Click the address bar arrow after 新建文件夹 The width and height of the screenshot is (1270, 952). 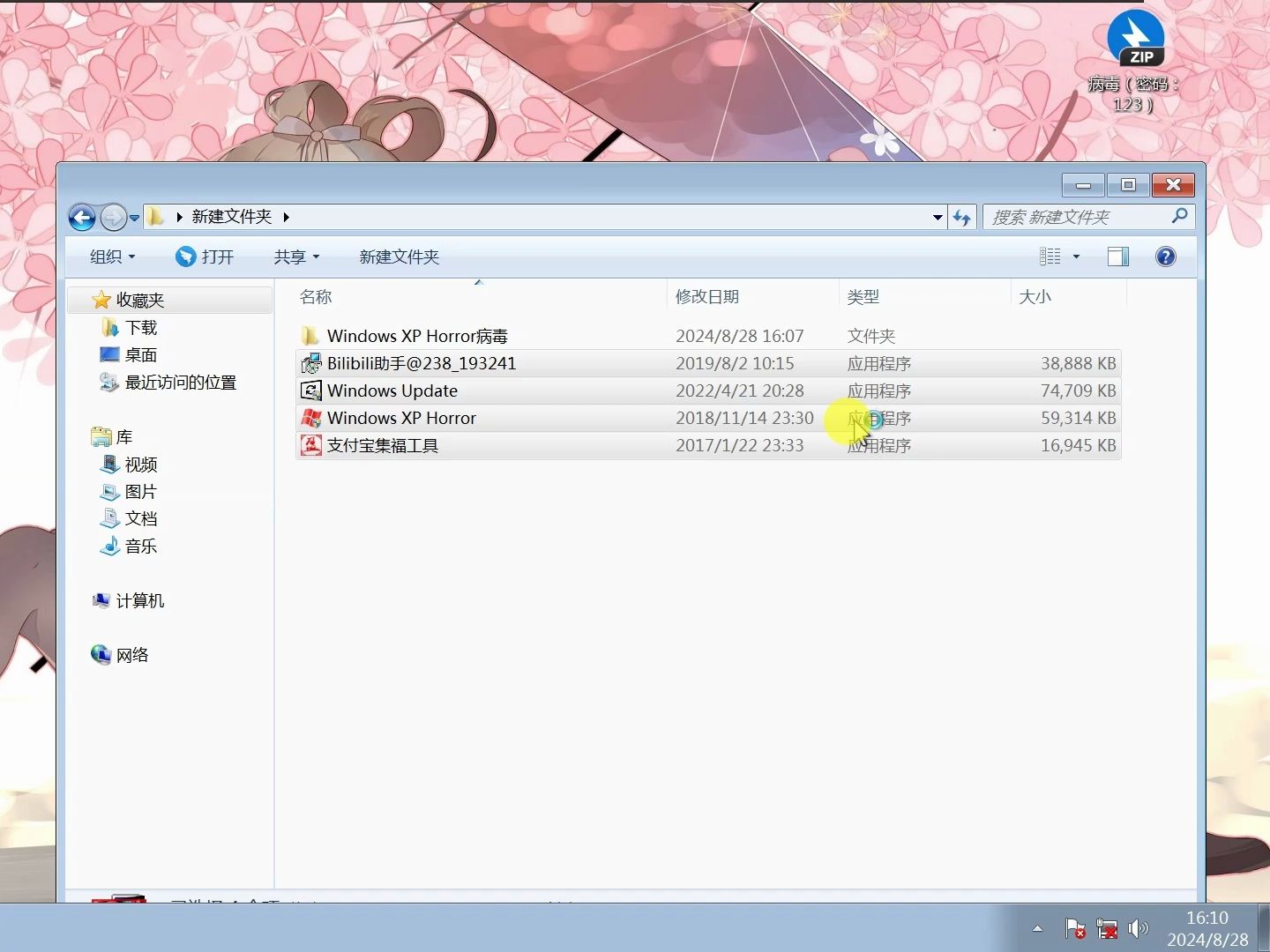click(x=286, y=217)
